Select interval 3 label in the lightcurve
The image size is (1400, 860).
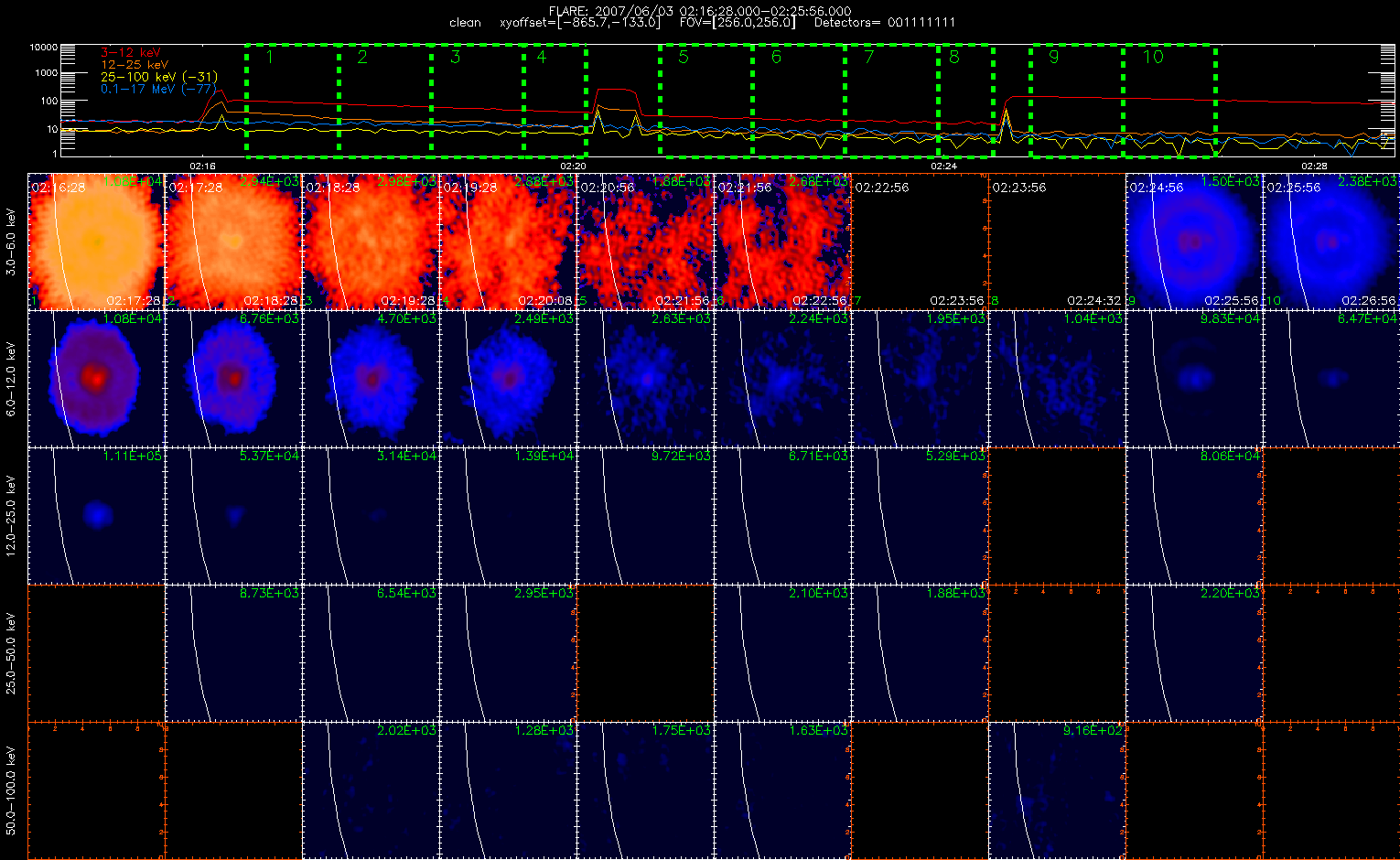point(456,57)
